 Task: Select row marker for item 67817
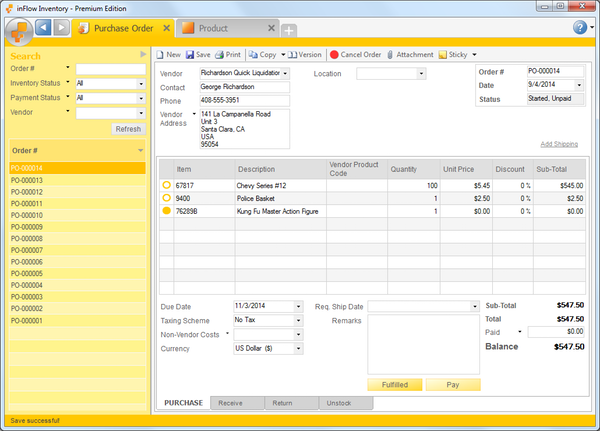coord(167,186)
